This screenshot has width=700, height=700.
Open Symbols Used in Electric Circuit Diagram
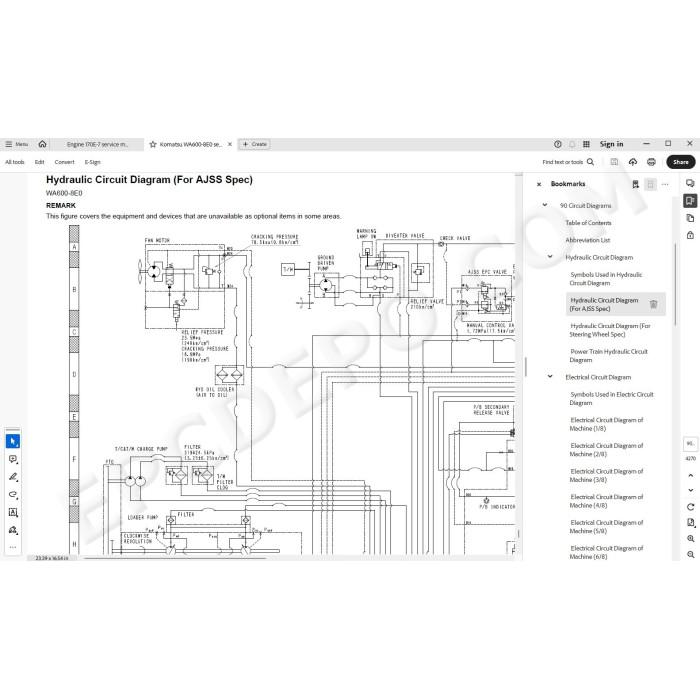pyautogui.click(x=611, y=399)
